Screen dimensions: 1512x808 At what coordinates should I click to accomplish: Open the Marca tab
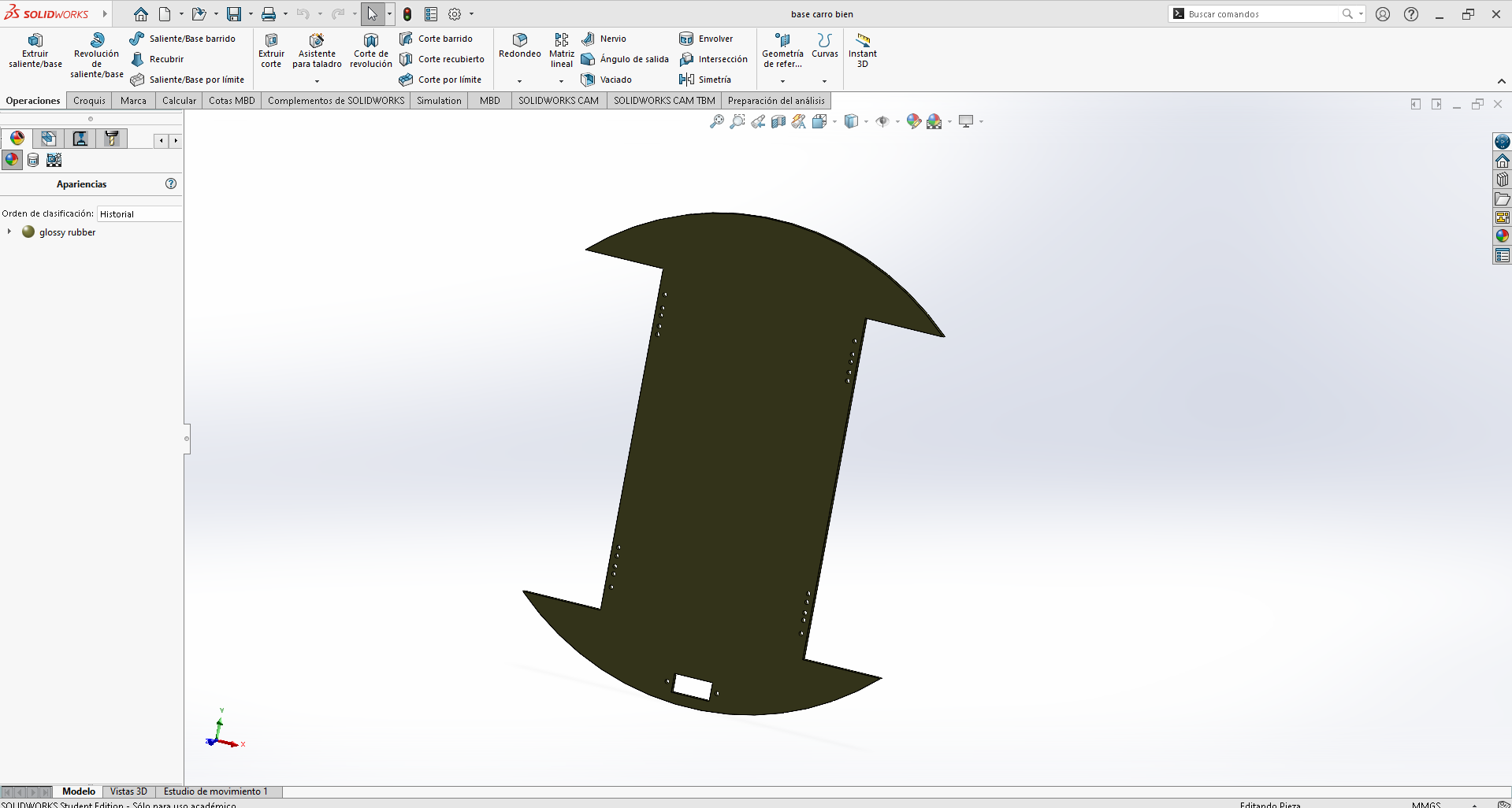point(133,101)
